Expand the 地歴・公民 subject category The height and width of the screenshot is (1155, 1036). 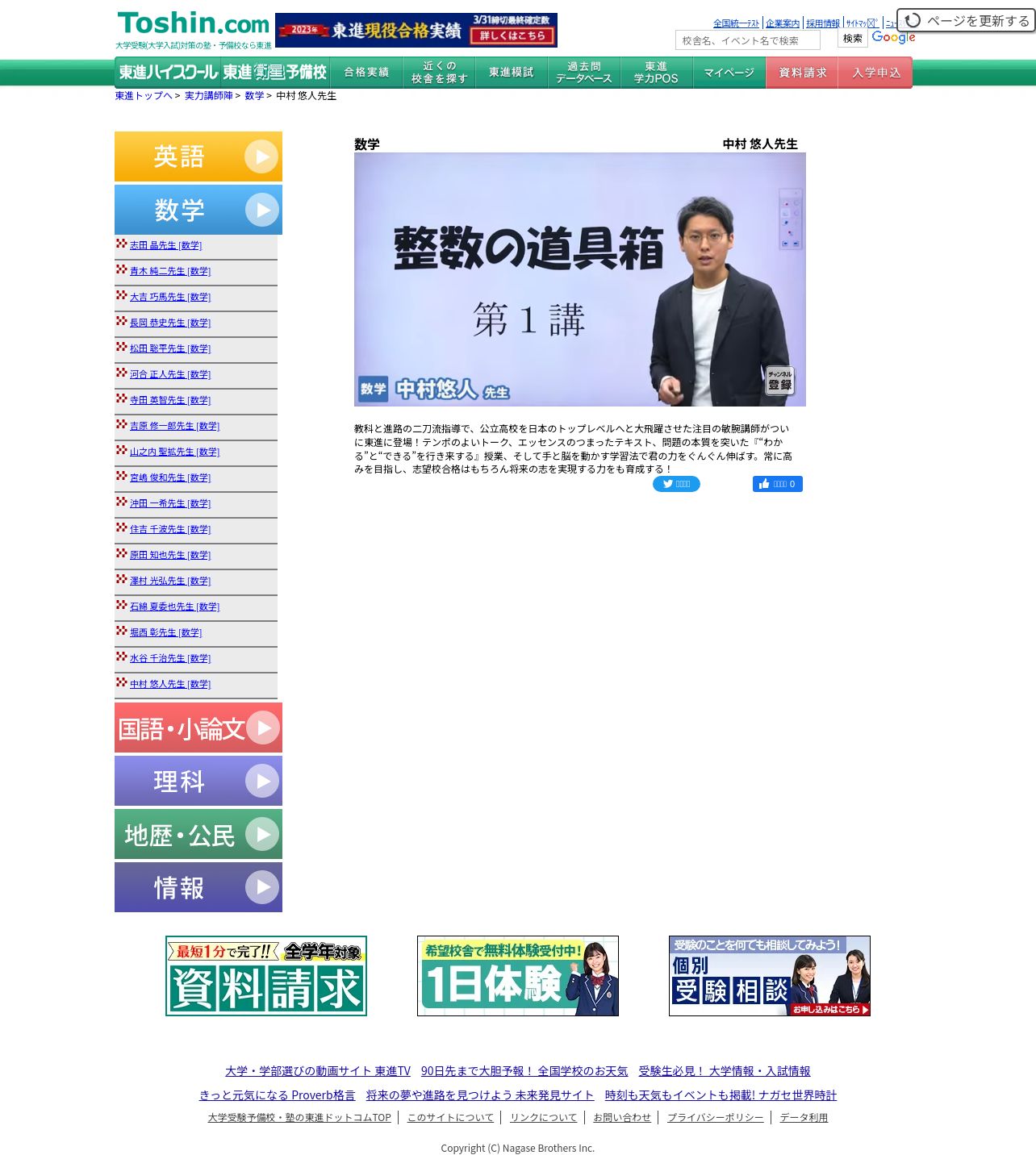click(198, 834)
